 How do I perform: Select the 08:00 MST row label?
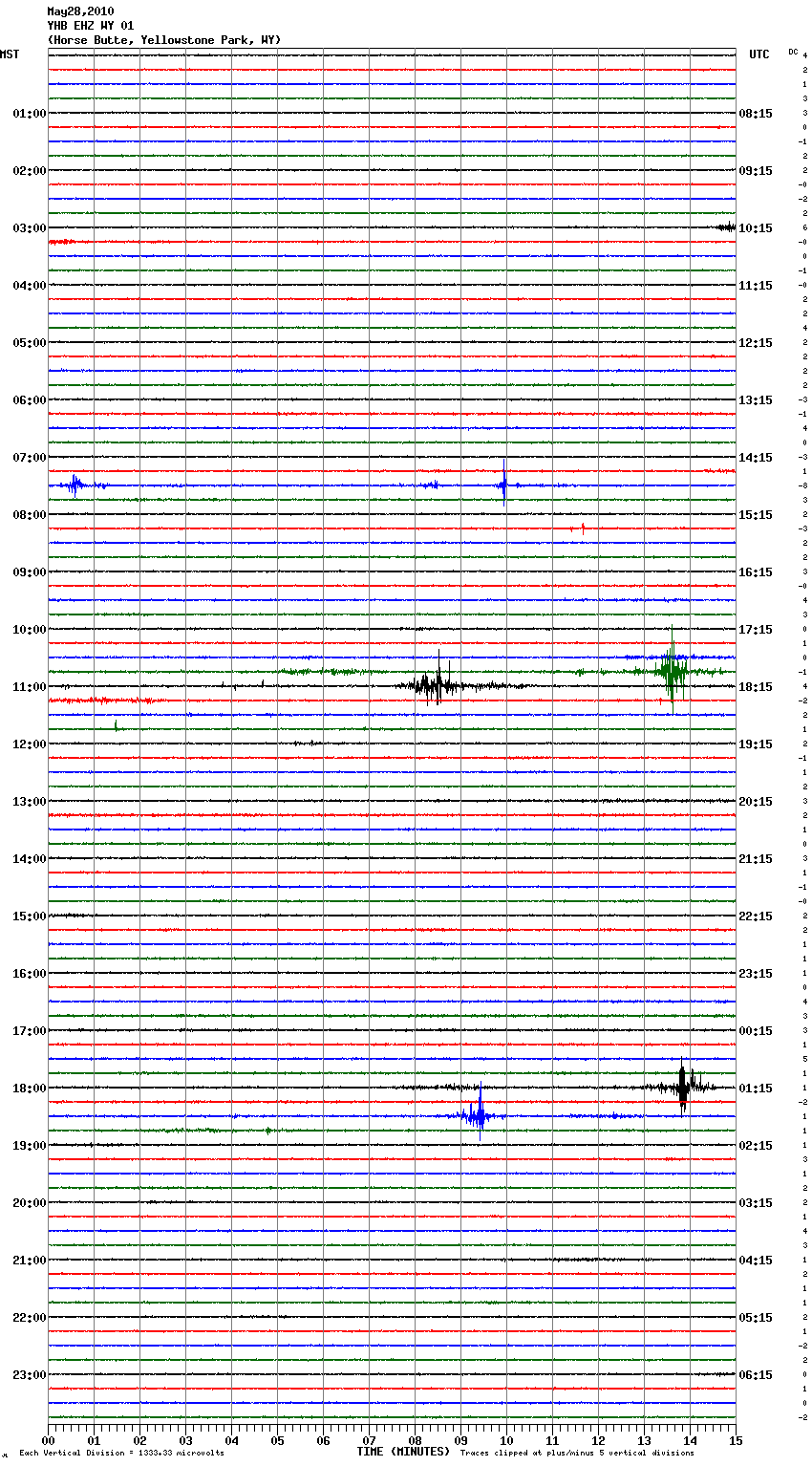(29, 515)
